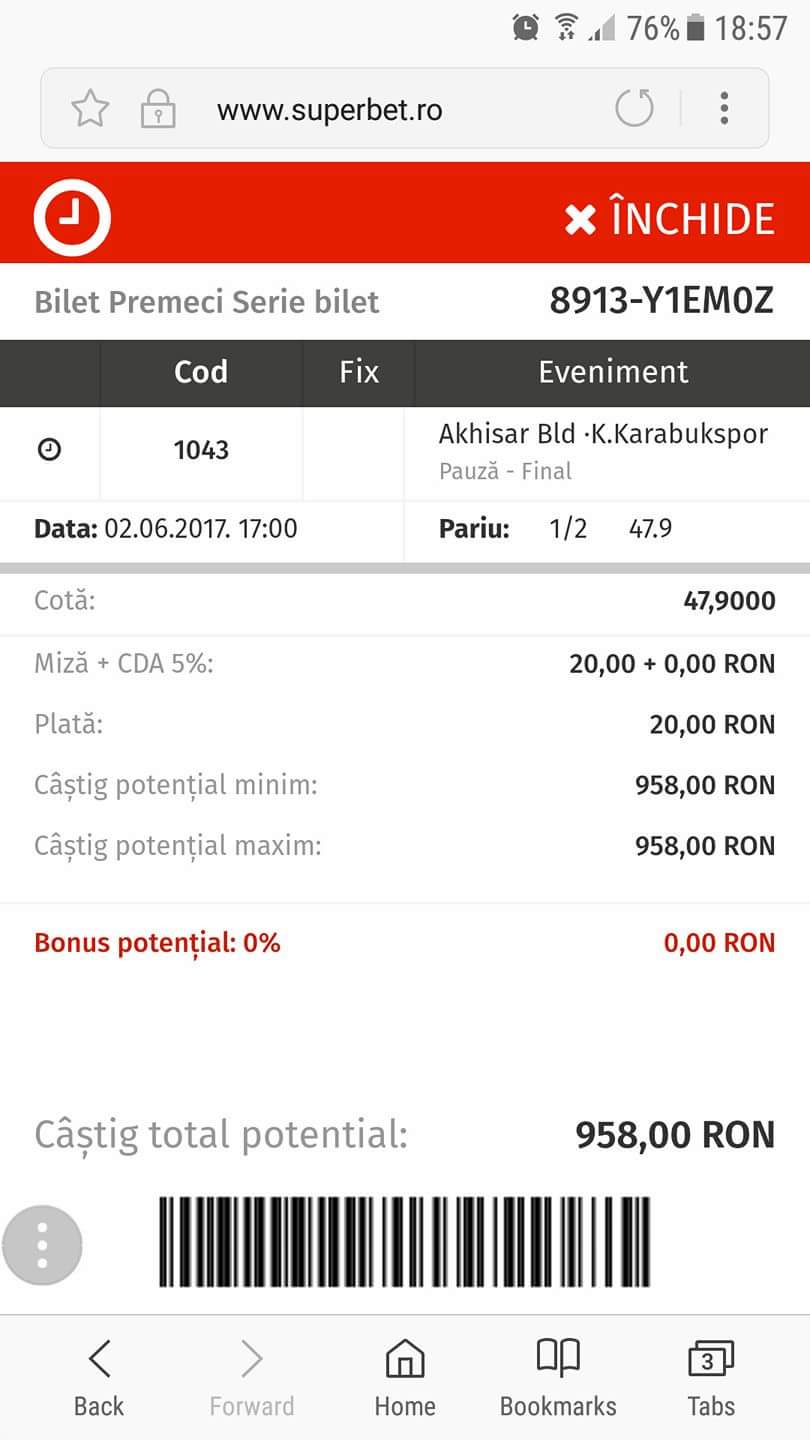Tap the alarm icon in status bar
Screen dimensions: 810x1440
point(526,28)
